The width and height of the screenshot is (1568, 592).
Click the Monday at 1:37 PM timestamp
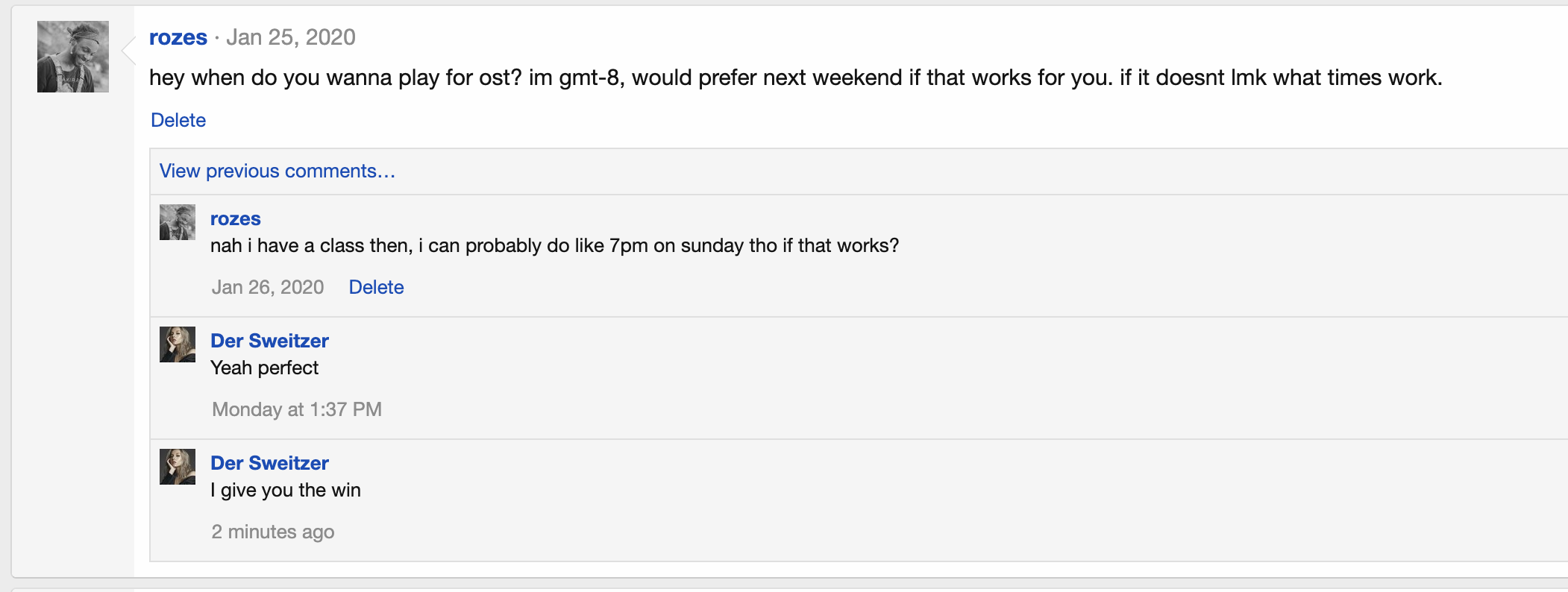[x=297, y=409]
